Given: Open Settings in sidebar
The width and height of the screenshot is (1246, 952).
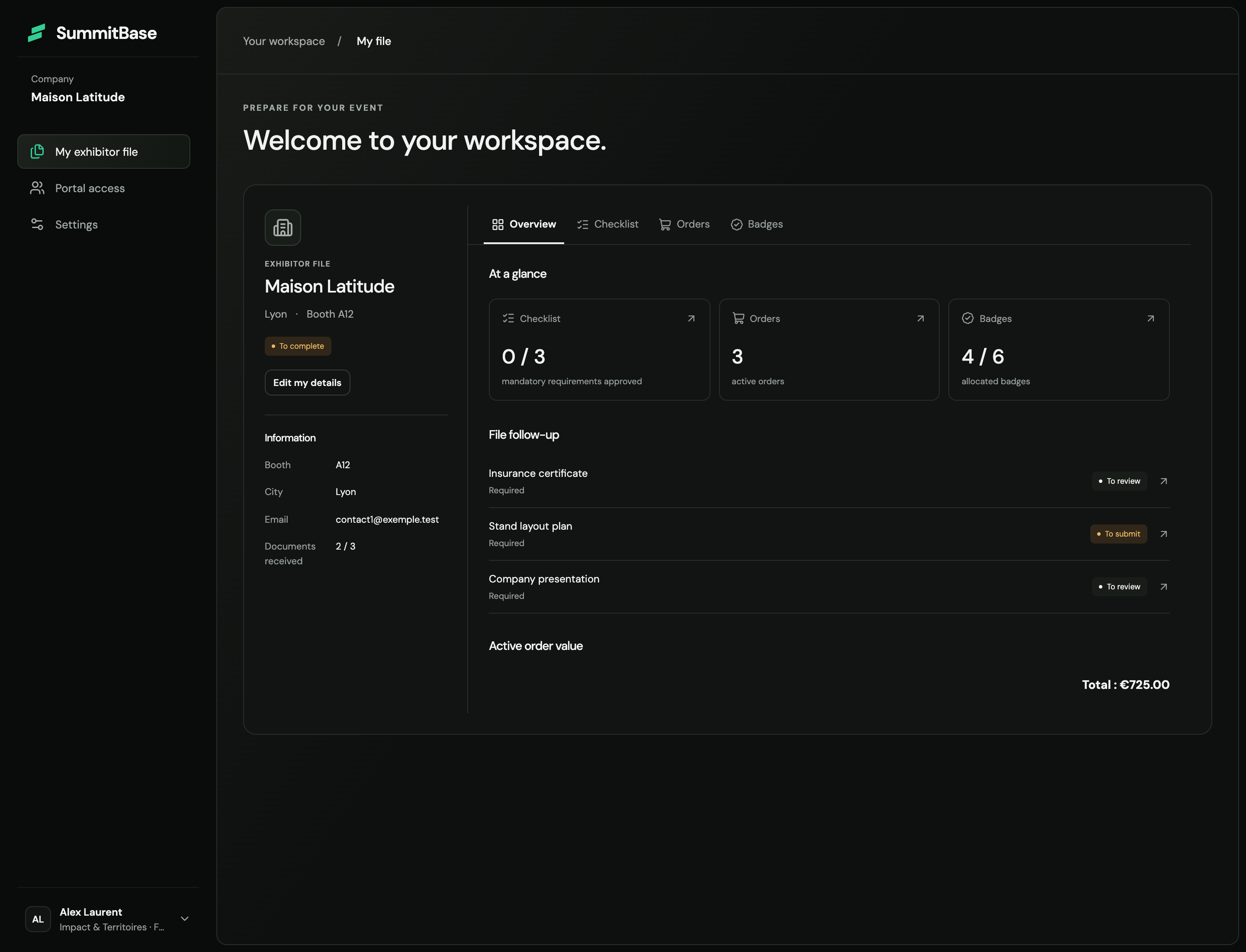Looking at the screenshot, I should (x=104, y=225).
